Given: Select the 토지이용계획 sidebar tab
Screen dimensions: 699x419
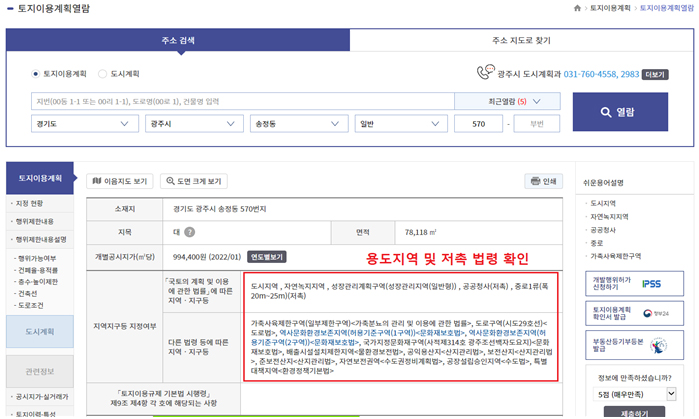Looking at the screenshot, I should (x=40, y=178).
